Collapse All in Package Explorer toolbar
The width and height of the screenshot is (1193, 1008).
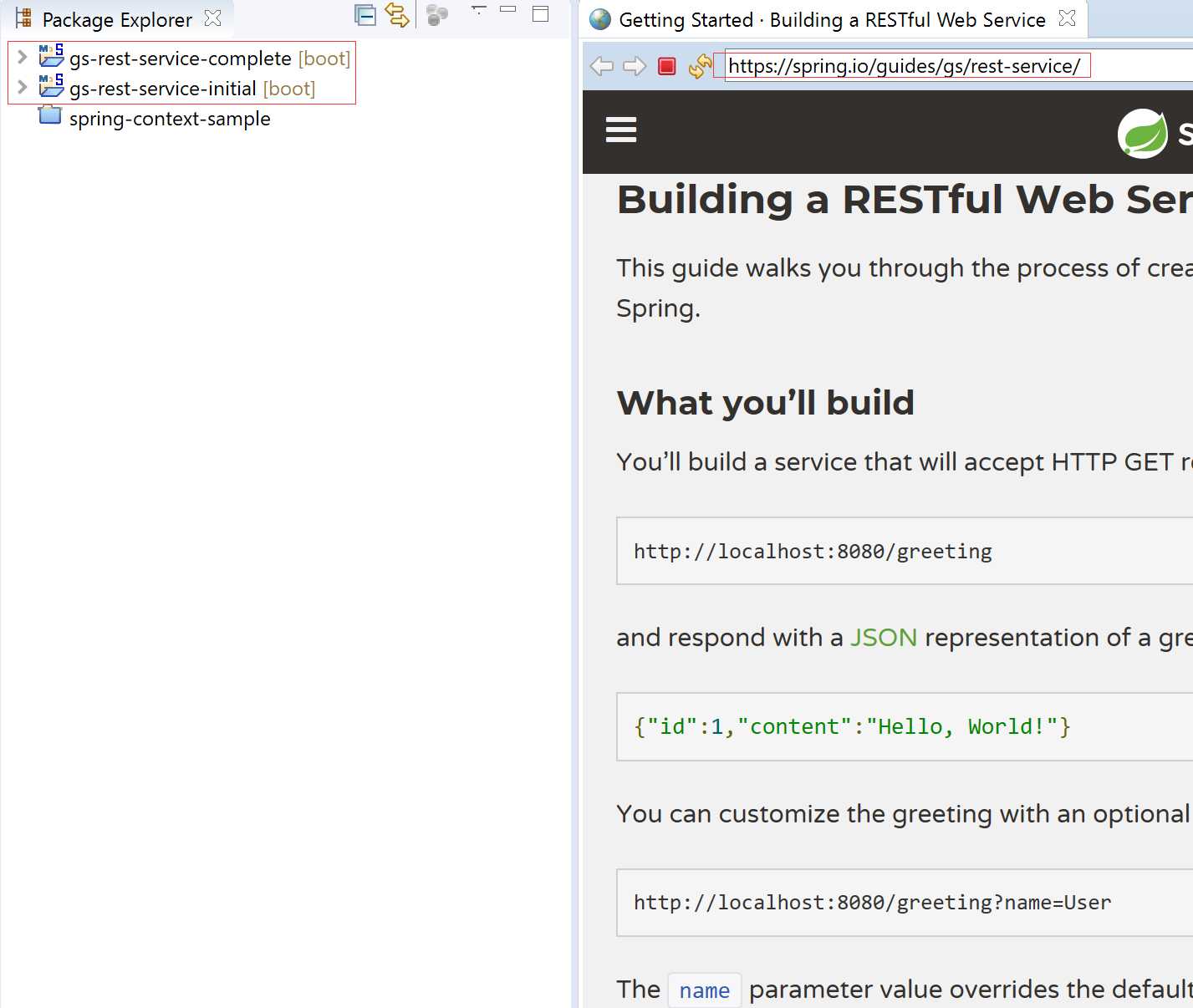[365, 15]
